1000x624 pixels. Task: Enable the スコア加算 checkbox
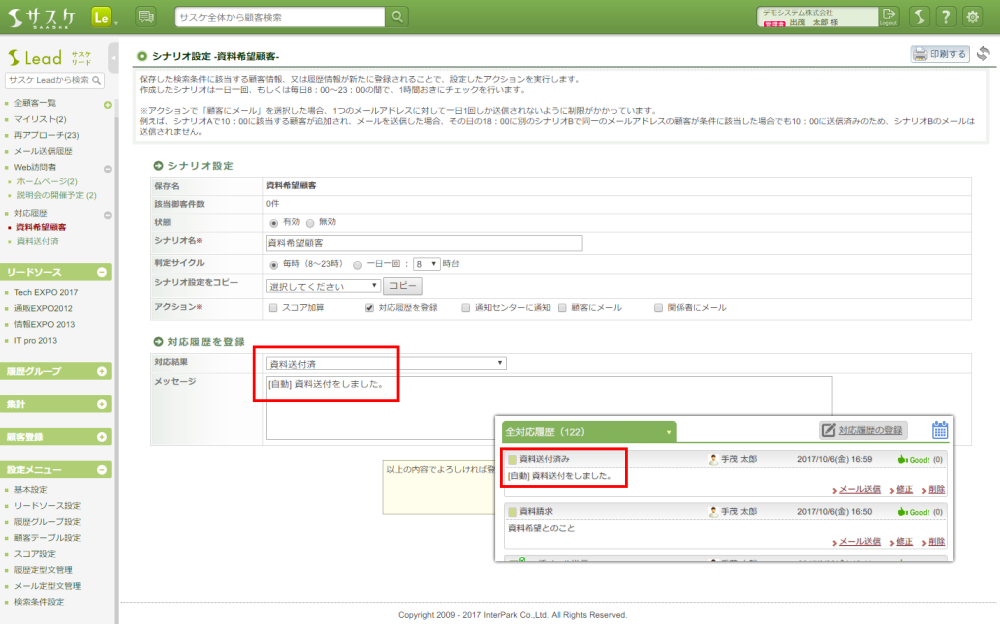(273, 308)
